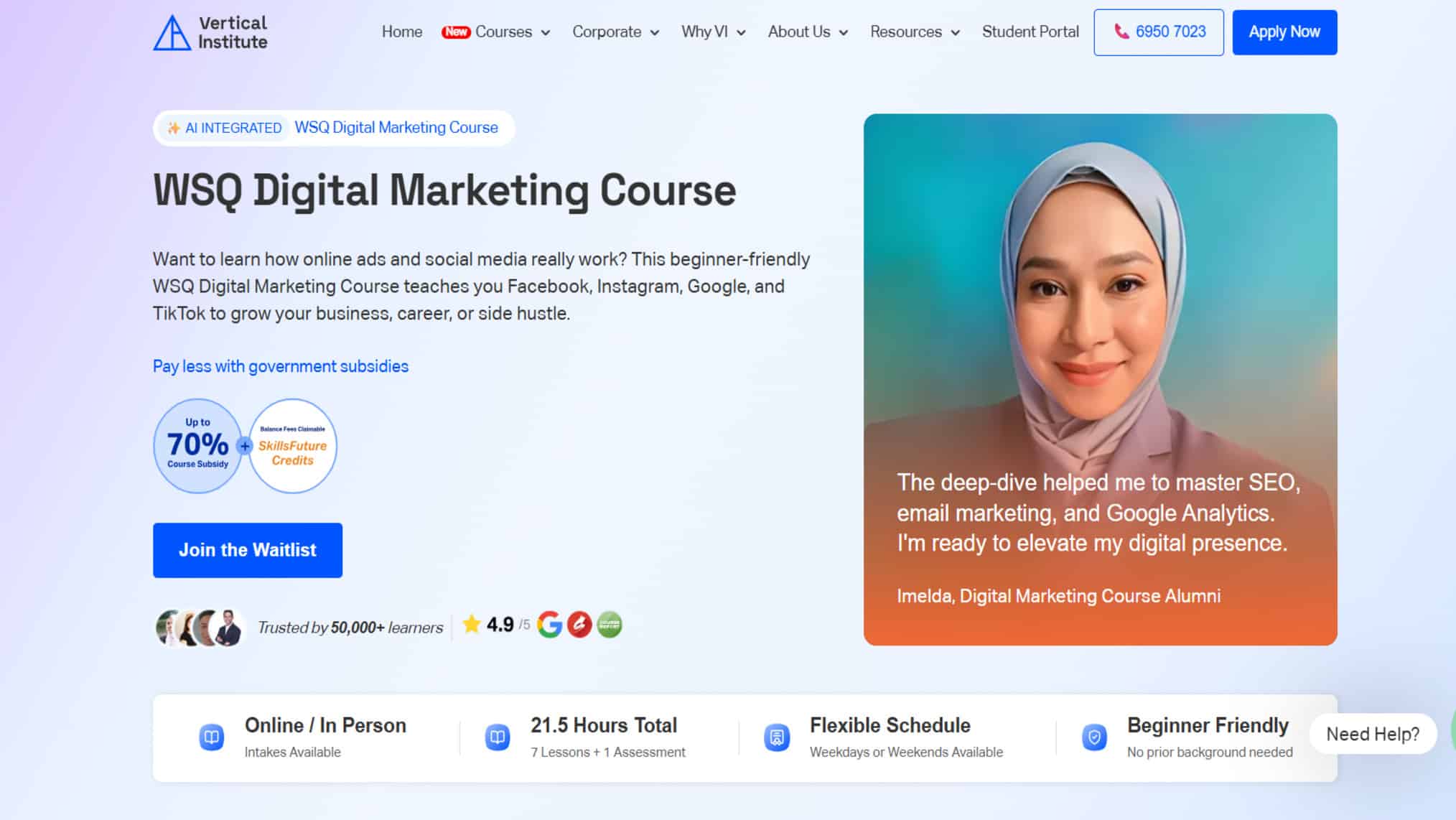Click the green Course Report badge icon
Viewport: 1456px width, 820px height.
(x=609, y=625)
